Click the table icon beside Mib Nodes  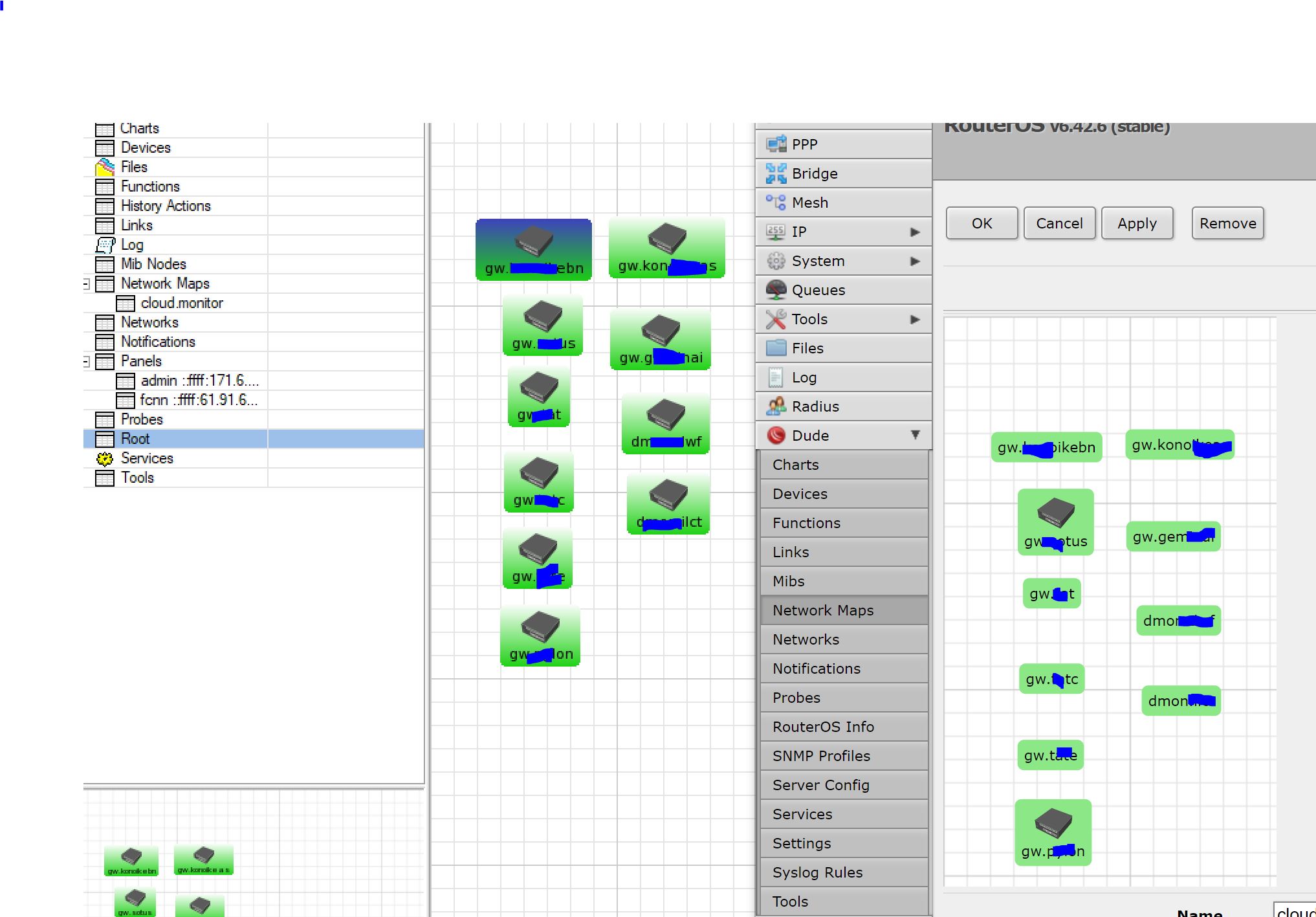(x=105, y=264)
